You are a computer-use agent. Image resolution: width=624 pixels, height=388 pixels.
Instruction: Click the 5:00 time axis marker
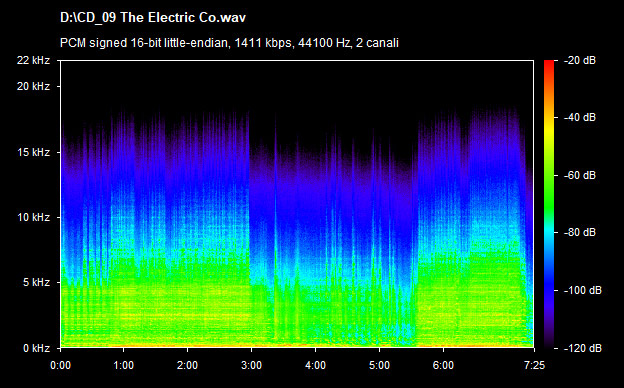379,365
